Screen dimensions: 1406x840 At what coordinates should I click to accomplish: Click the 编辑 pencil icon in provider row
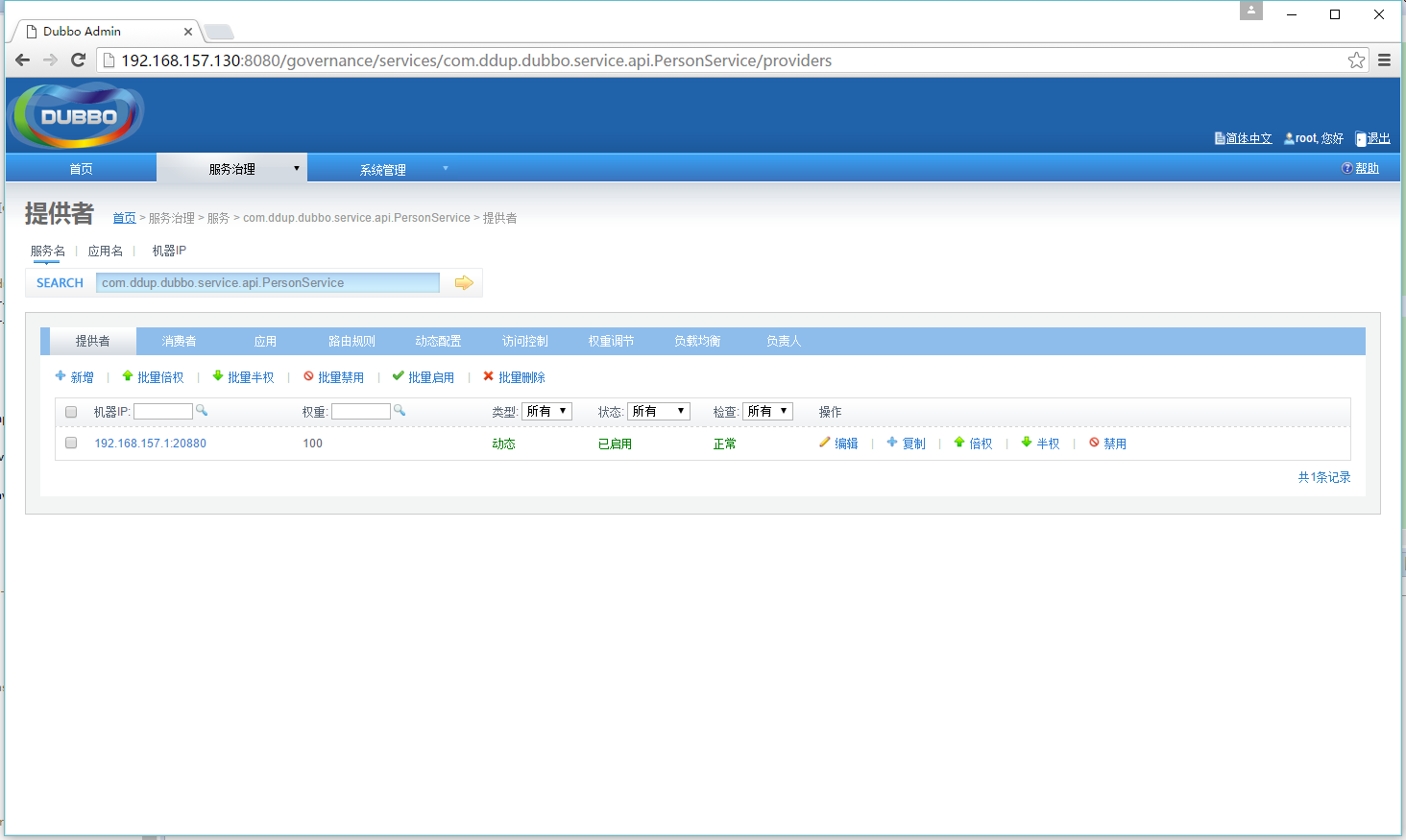click(825, 443)
